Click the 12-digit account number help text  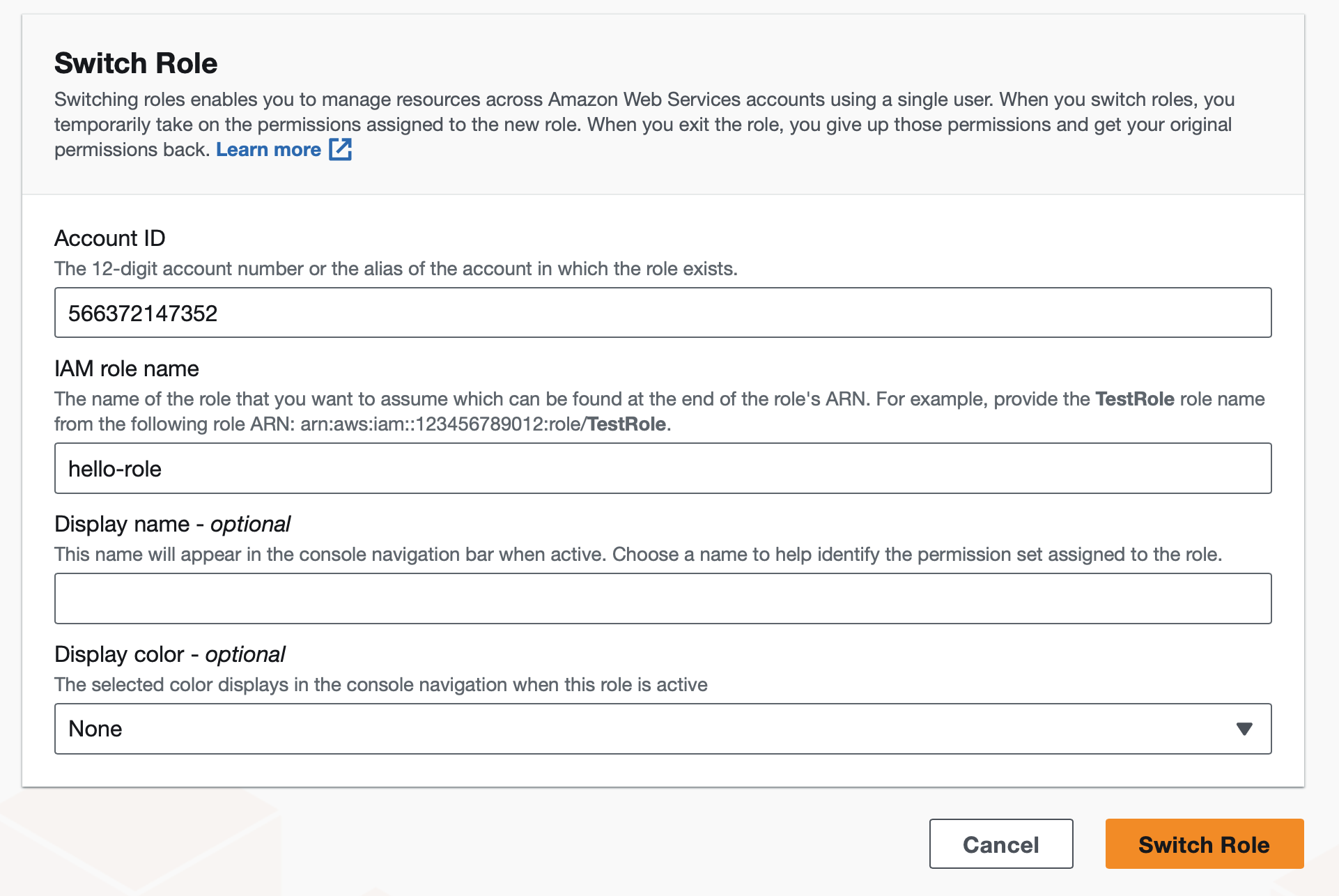pyautogui.click(x=396, y=269)
